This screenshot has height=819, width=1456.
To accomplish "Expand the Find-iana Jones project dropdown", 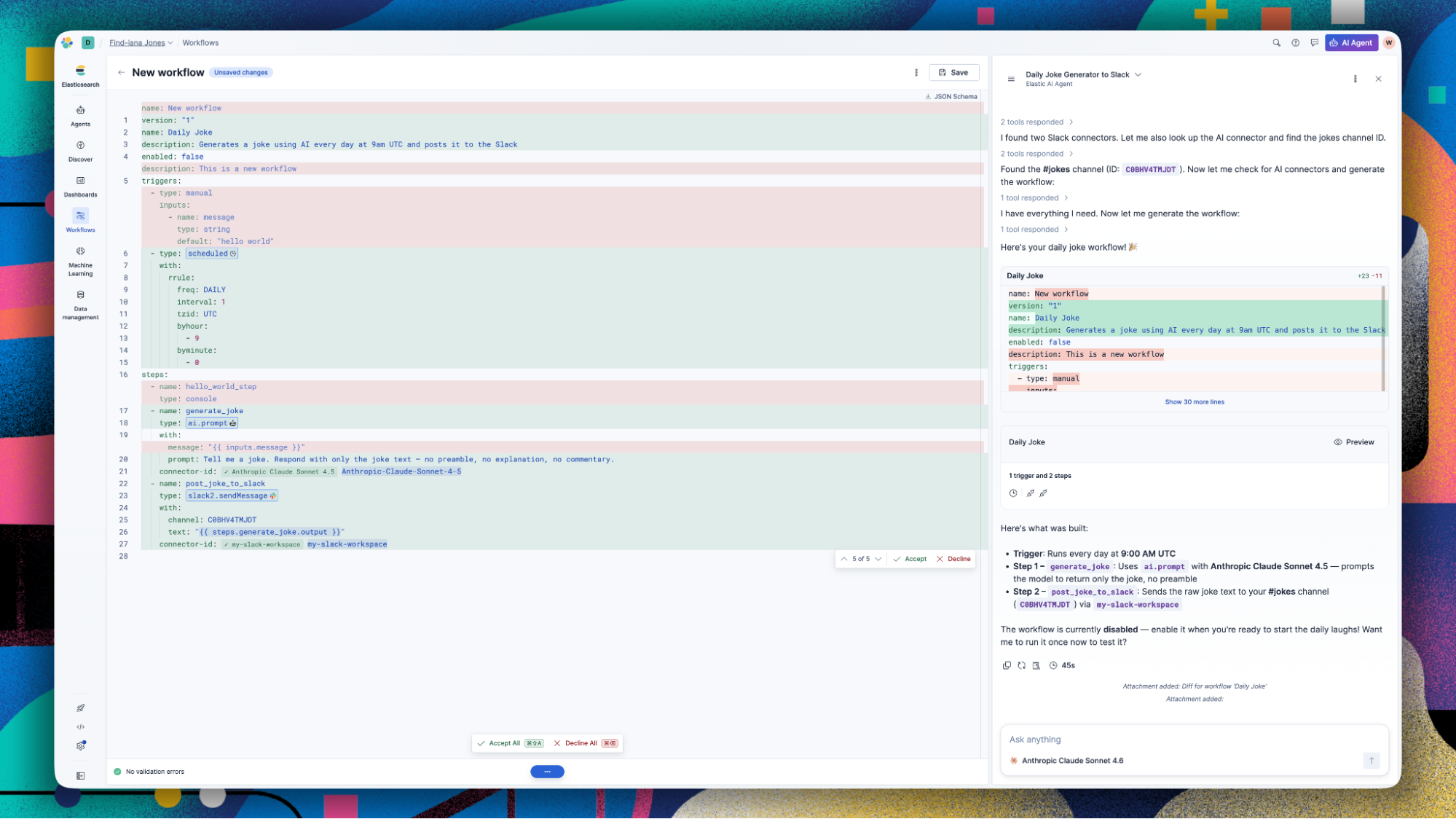I will click(141, 43).
